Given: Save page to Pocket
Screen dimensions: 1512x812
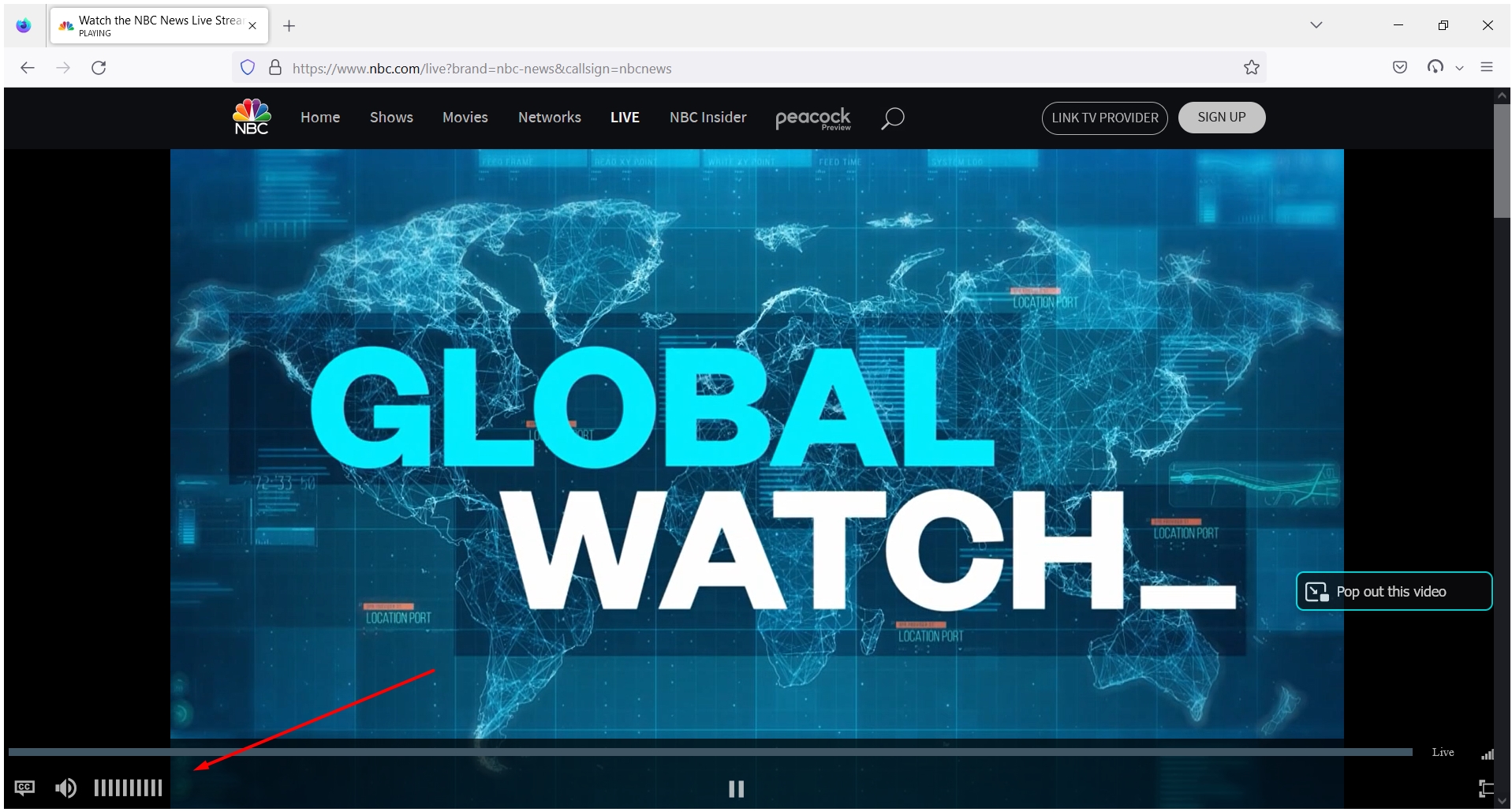Looking at the screenshot, I should coord(1400,67).
